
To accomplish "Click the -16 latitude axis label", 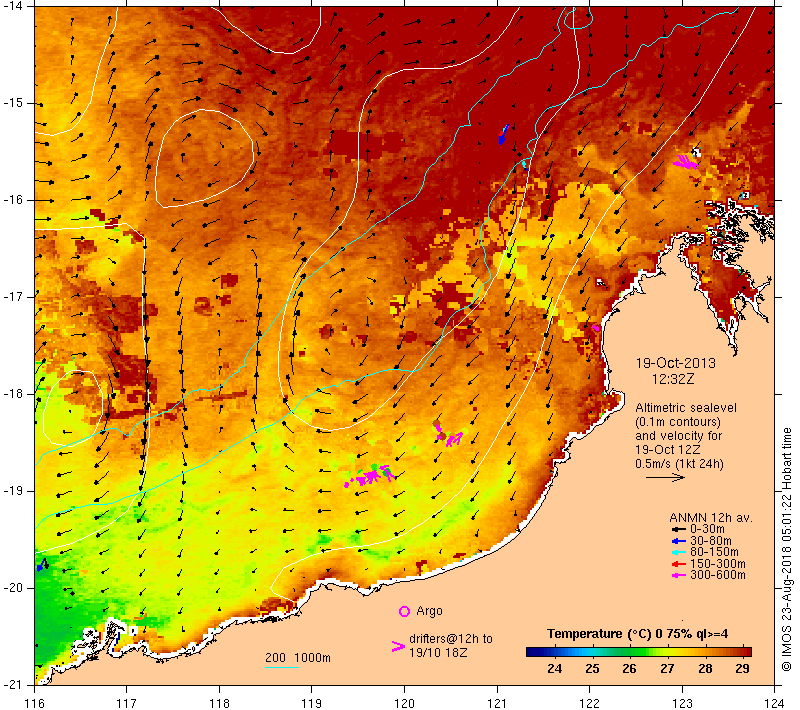I will (x=13, y=200).
